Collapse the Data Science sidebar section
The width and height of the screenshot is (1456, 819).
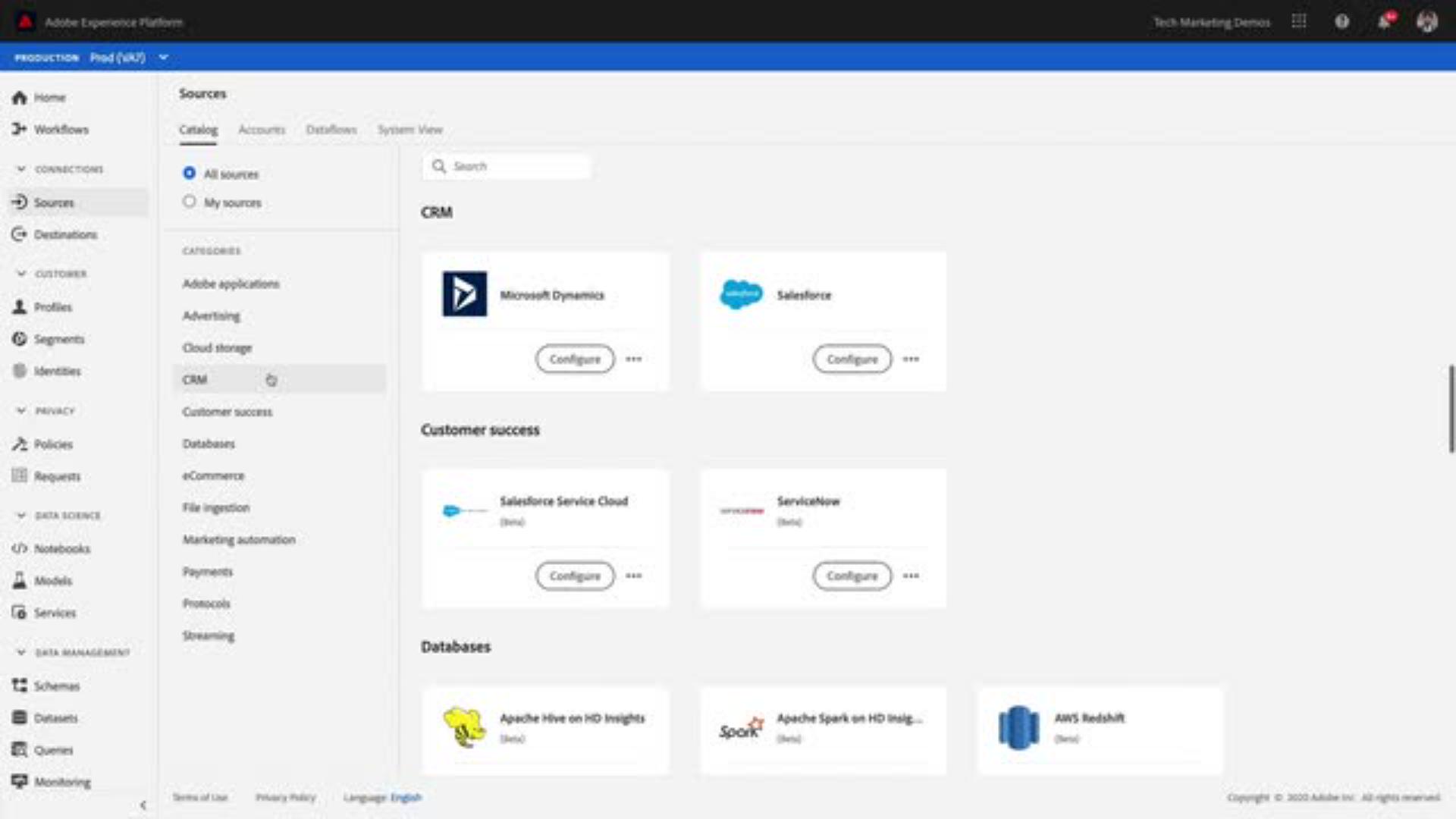tap(21, 516)
